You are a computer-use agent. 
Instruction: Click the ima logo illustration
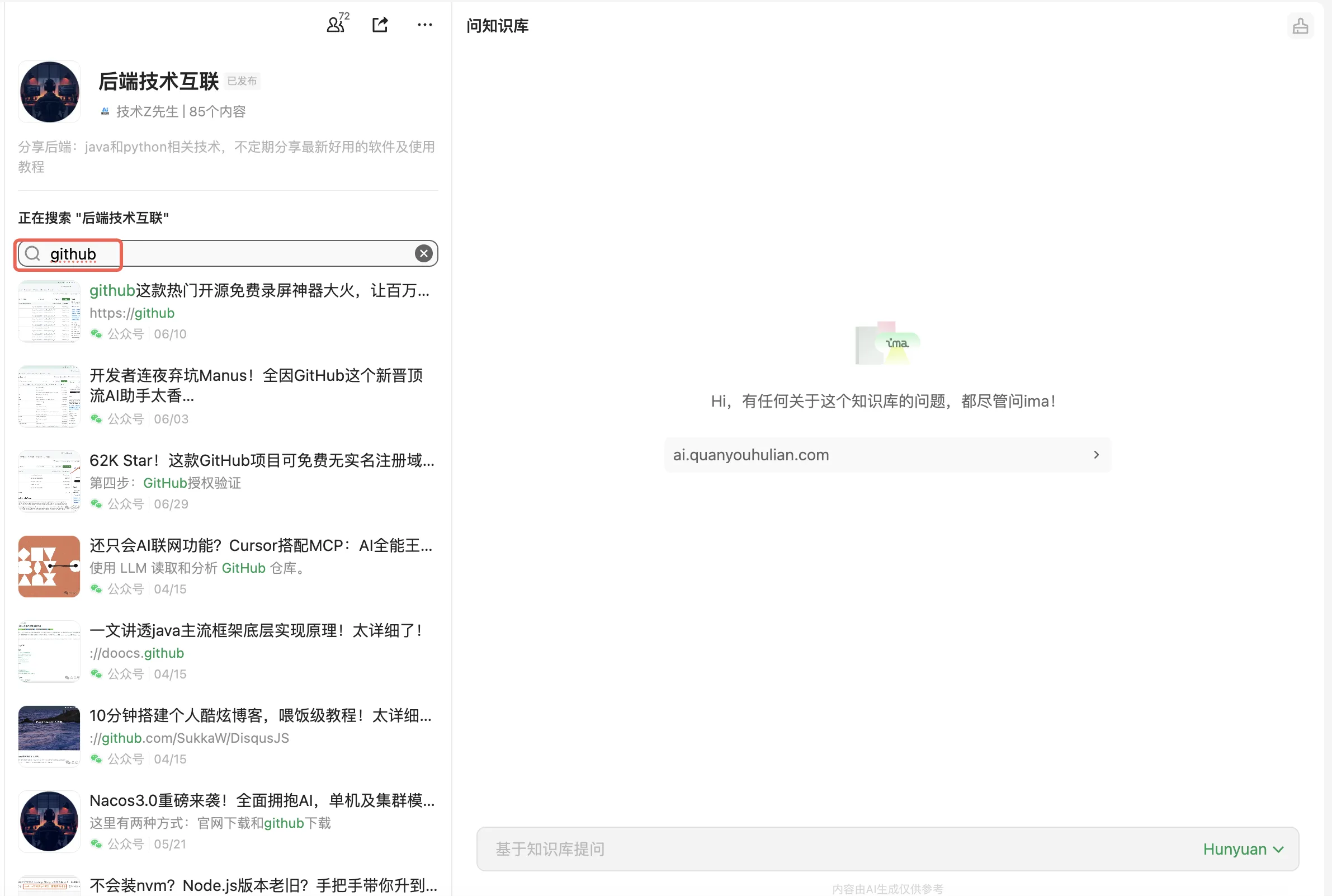tap(887, 342)
